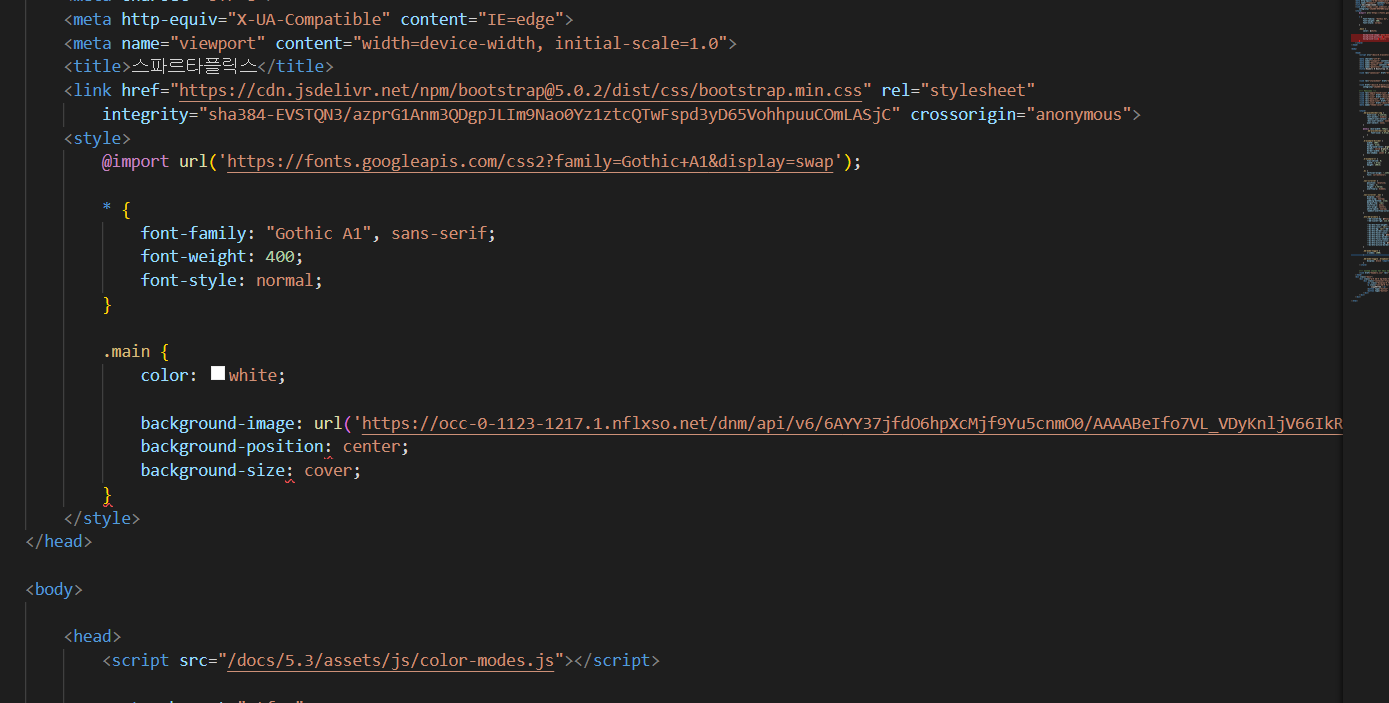The height and width of the screenshot is (703, 1389).
Task: Click the font-weight value 400
Action: [279, 257]
